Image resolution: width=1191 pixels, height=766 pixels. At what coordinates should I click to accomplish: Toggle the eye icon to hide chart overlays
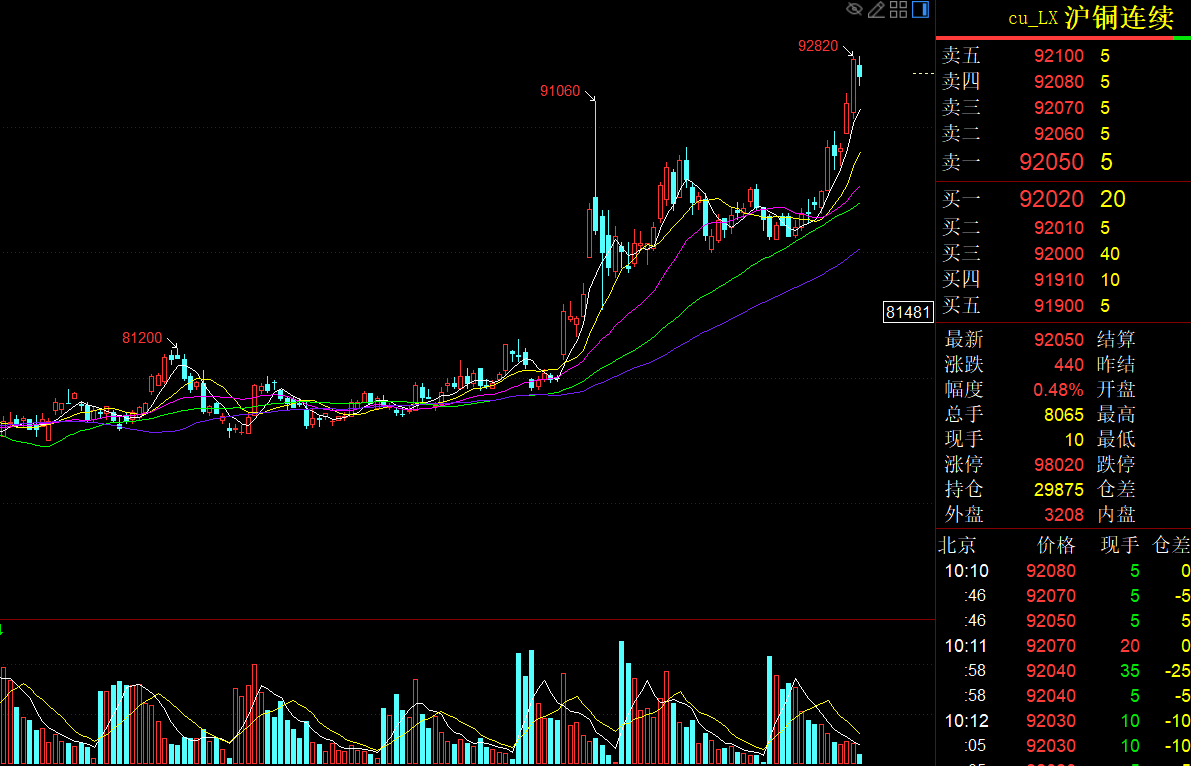(x=854, y=10)
